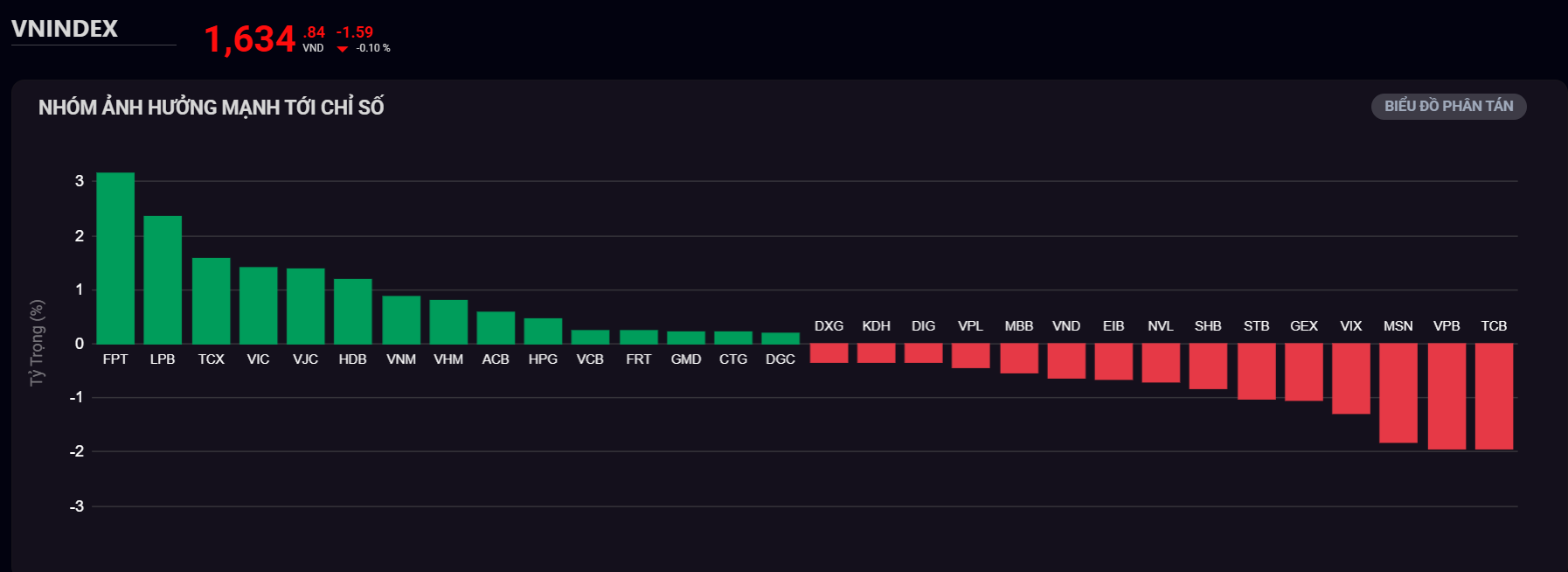The image size is (1568, 572).
Task: Click the 1,634 index value
Action: click(250, 39)
